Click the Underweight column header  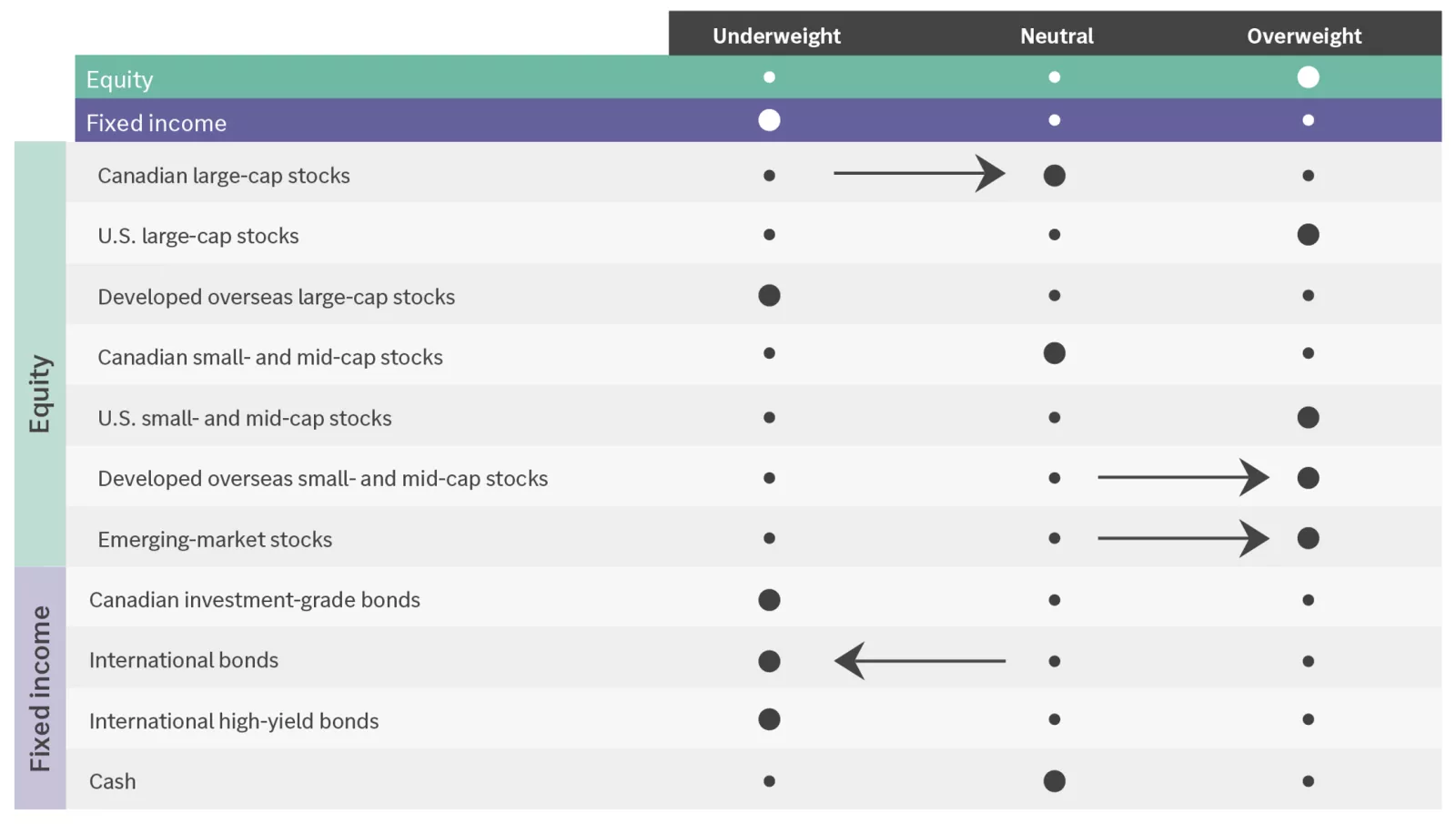tap(776, 36)
